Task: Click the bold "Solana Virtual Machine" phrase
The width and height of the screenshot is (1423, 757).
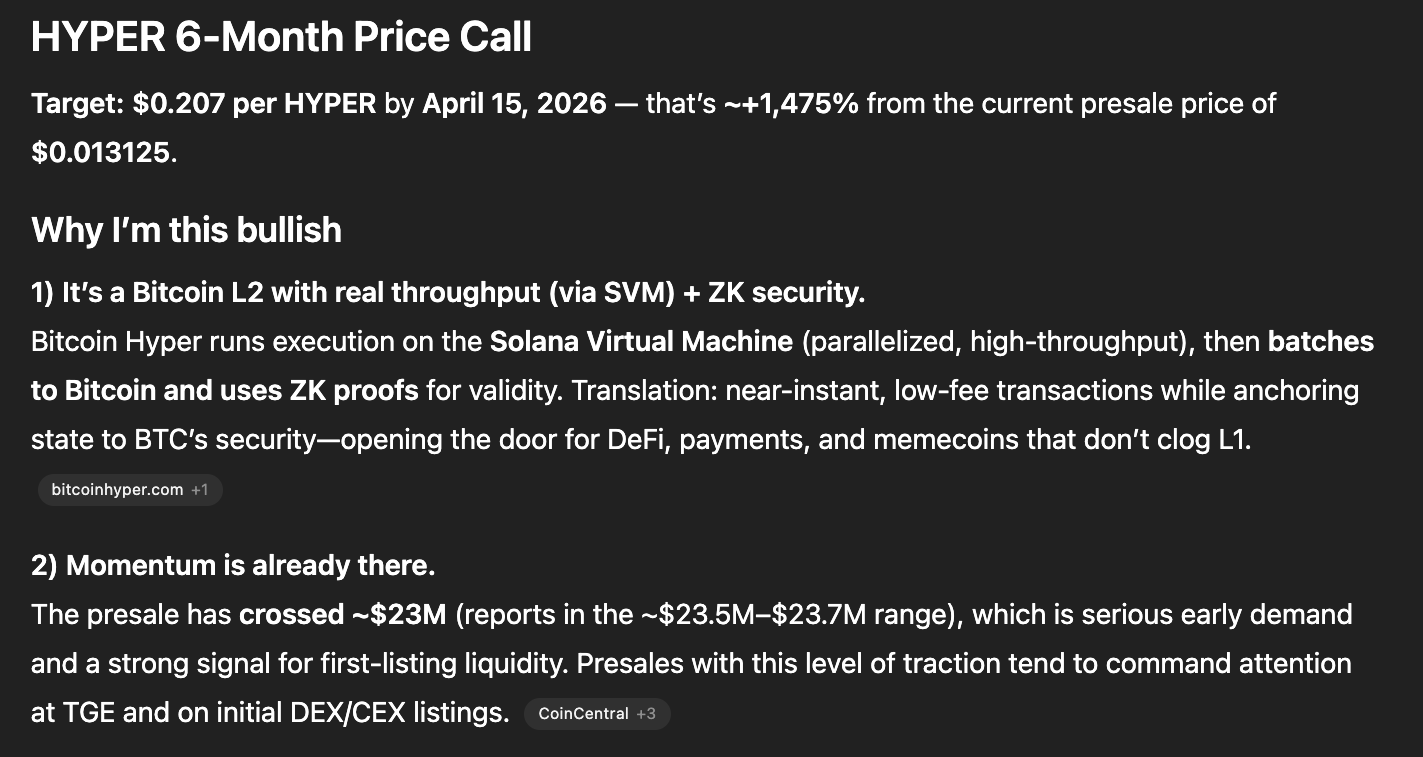Action: click(x=641, y=342)
